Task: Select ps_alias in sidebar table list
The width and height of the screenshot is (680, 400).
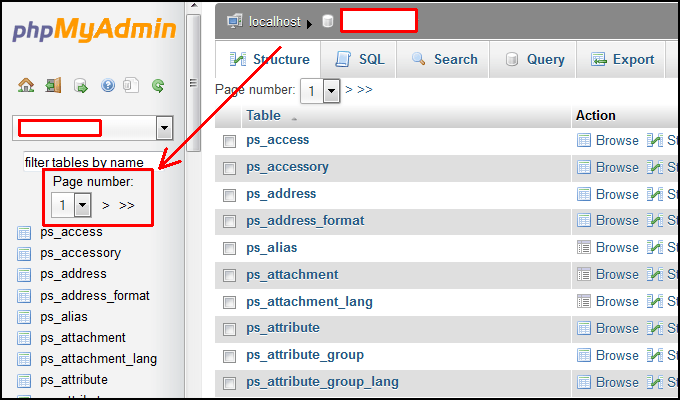Action: (x=64, y=317)
